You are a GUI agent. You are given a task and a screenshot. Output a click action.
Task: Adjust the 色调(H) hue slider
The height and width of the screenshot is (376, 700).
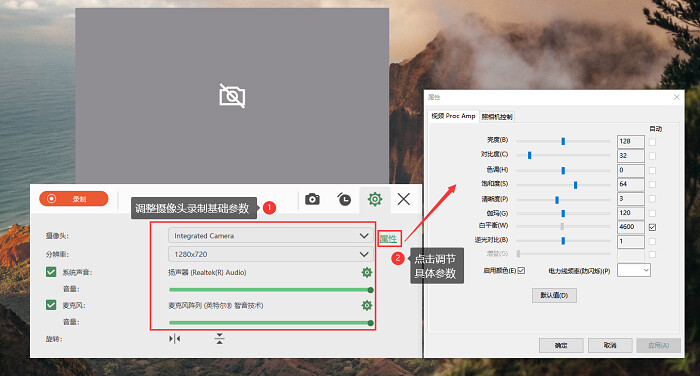coord(563,171)
